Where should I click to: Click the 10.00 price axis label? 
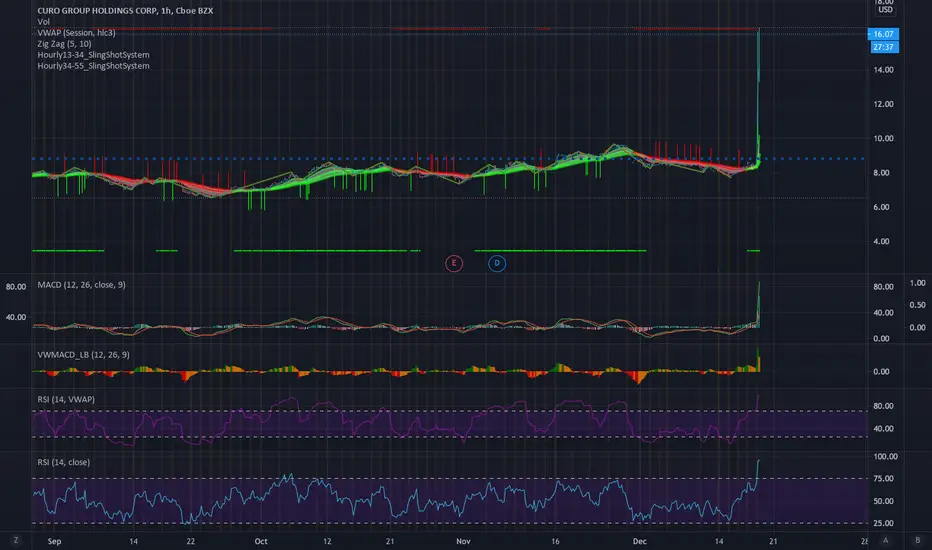point(883,138)
